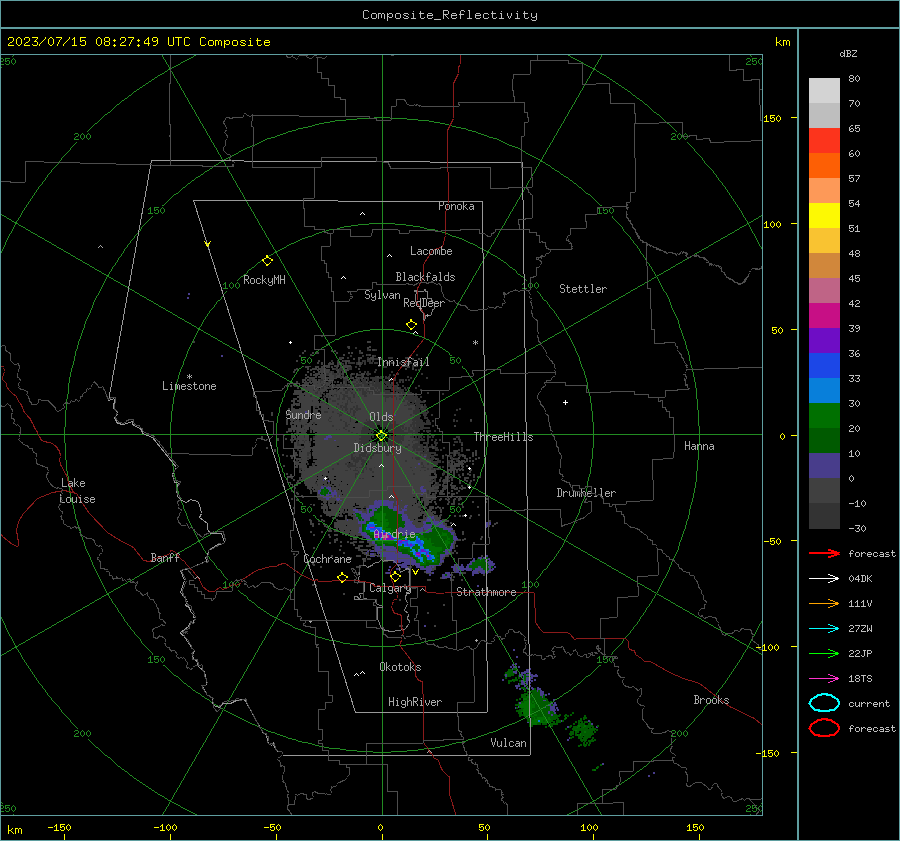
Task: Click the cyan 27ZW arrow in legend
Action: (824, 629)
